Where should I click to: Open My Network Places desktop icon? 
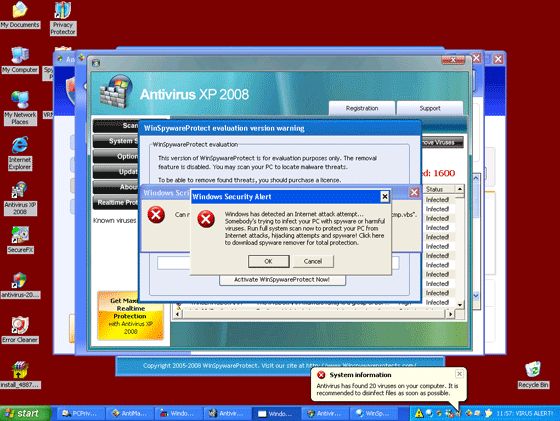[x=20, y=108]
